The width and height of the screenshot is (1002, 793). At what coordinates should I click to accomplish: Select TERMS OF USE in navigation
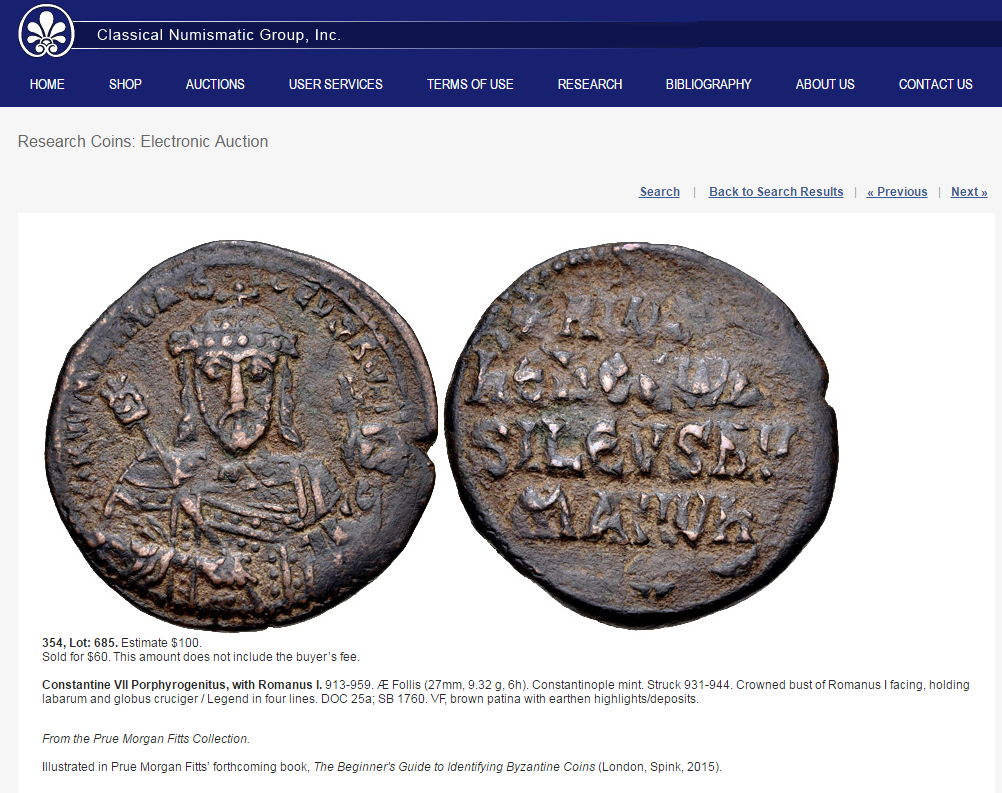click(x=470, y=84)
